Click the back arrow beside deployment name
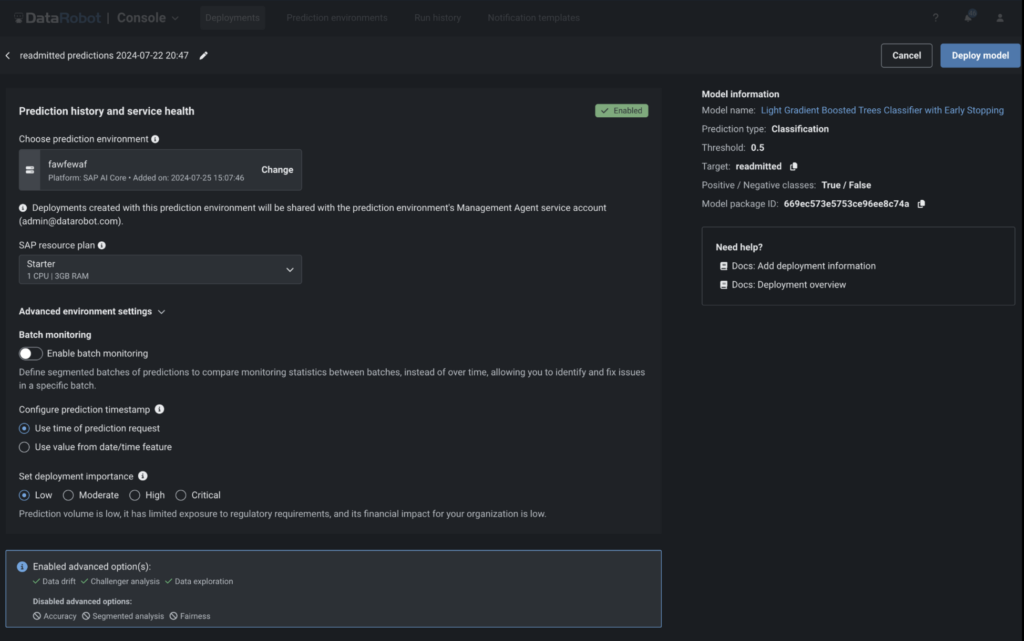The image size is (1024, 641). pos(8,56)
